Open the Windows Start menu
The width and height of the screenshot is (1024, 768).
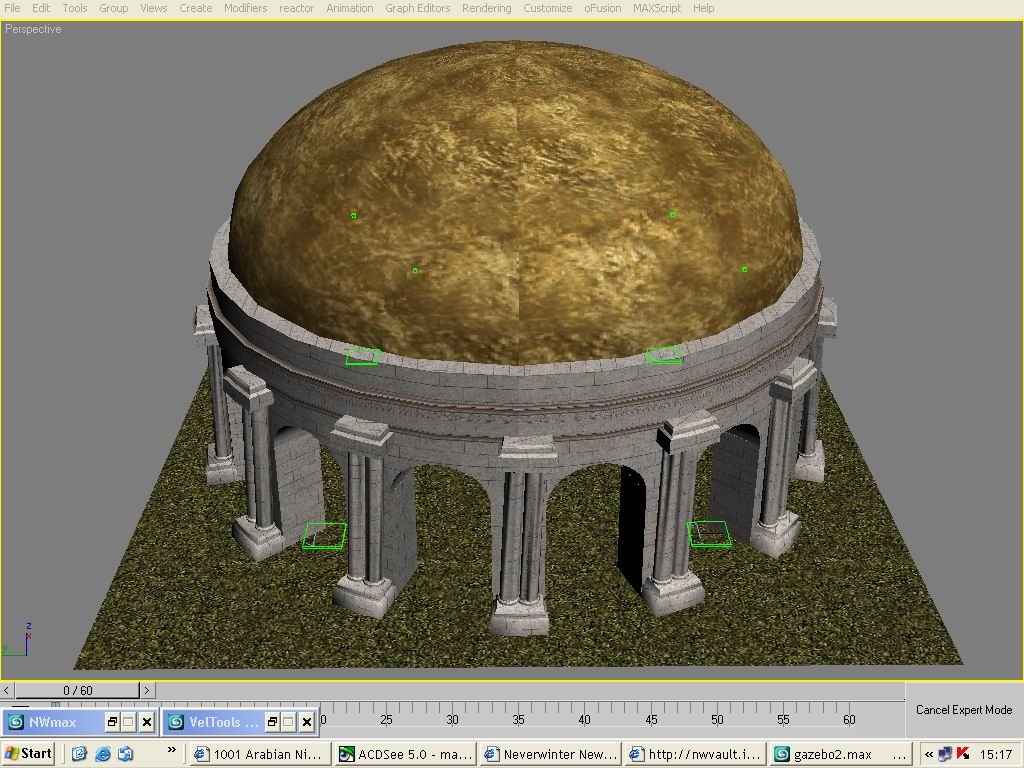[28, 754]
